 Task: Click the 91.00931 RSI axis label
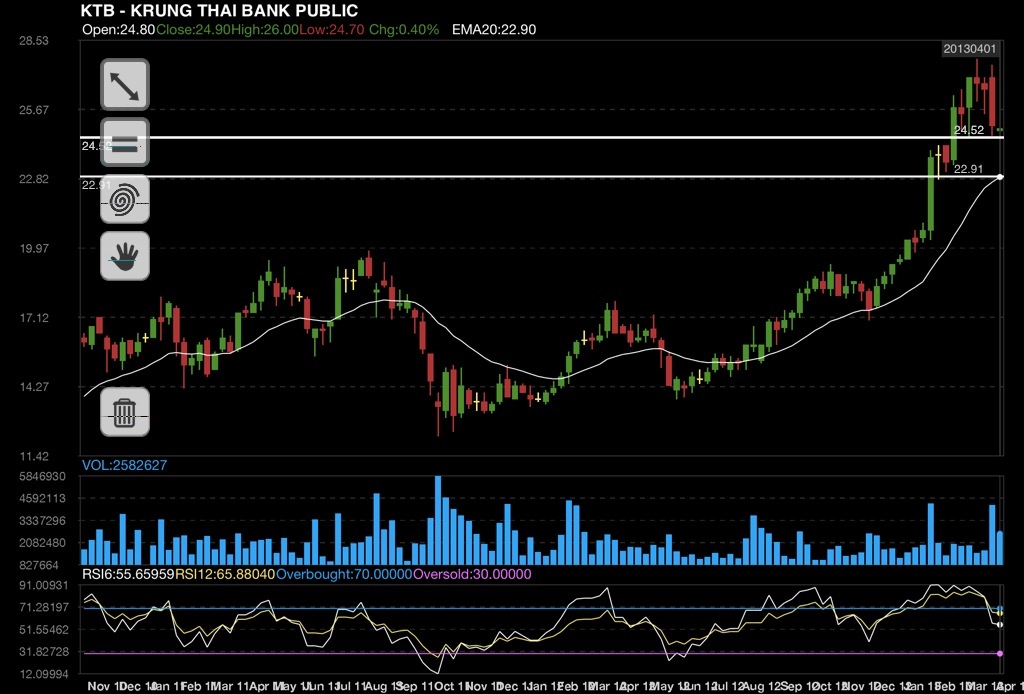pos(44,586)
